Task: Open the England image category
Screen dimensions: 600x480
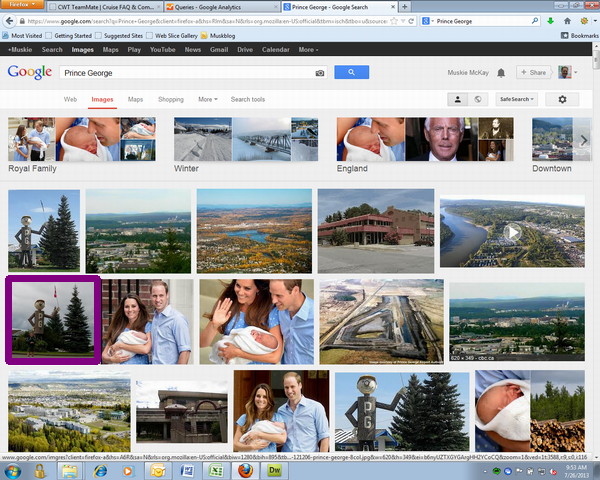Action: tap(425, 145)
